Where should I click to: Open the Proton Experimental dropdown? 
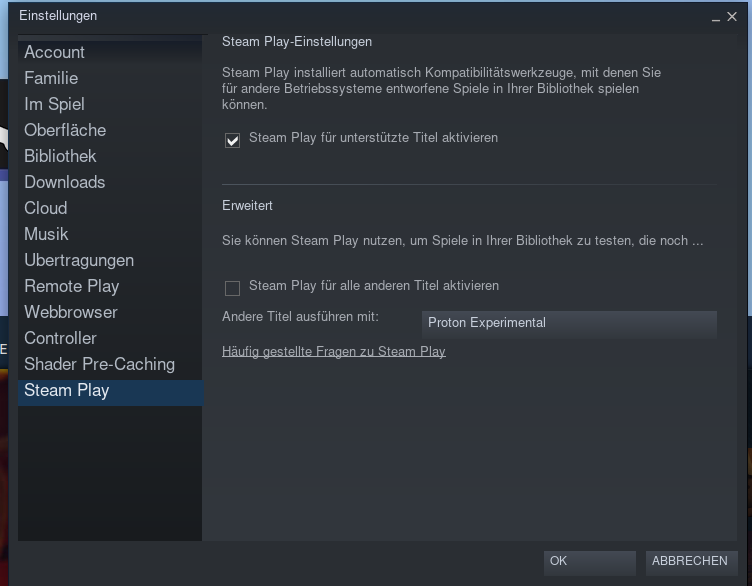click(569, 323)
